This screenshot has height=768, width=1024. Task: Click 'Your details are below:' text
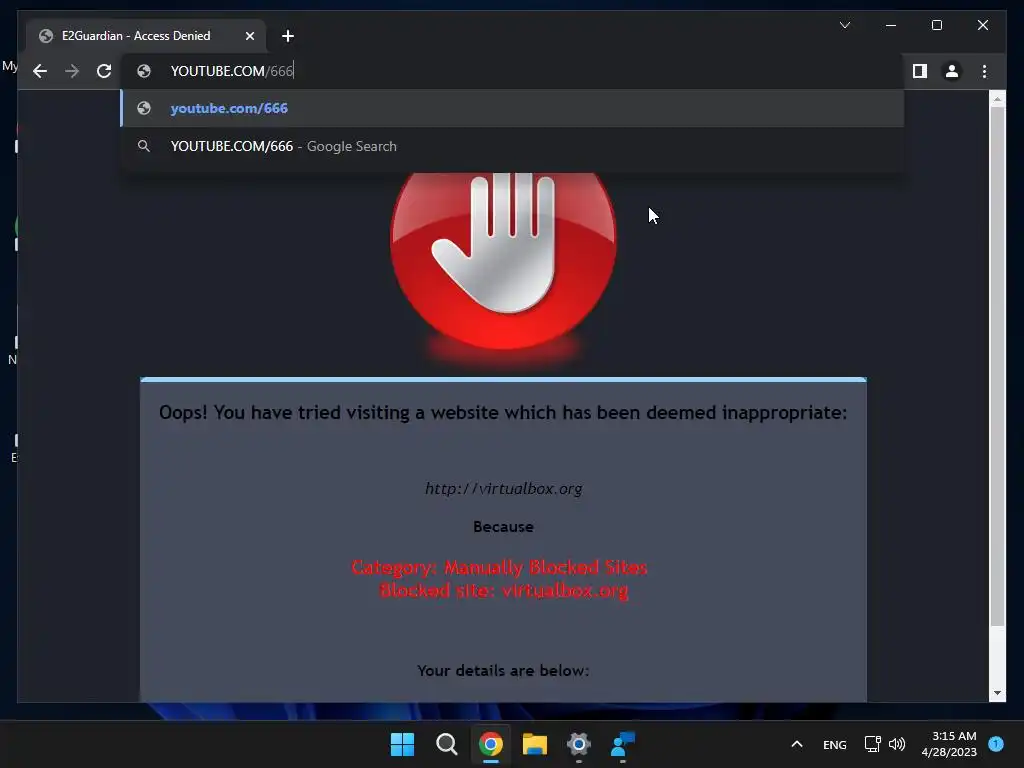(503, 671)
